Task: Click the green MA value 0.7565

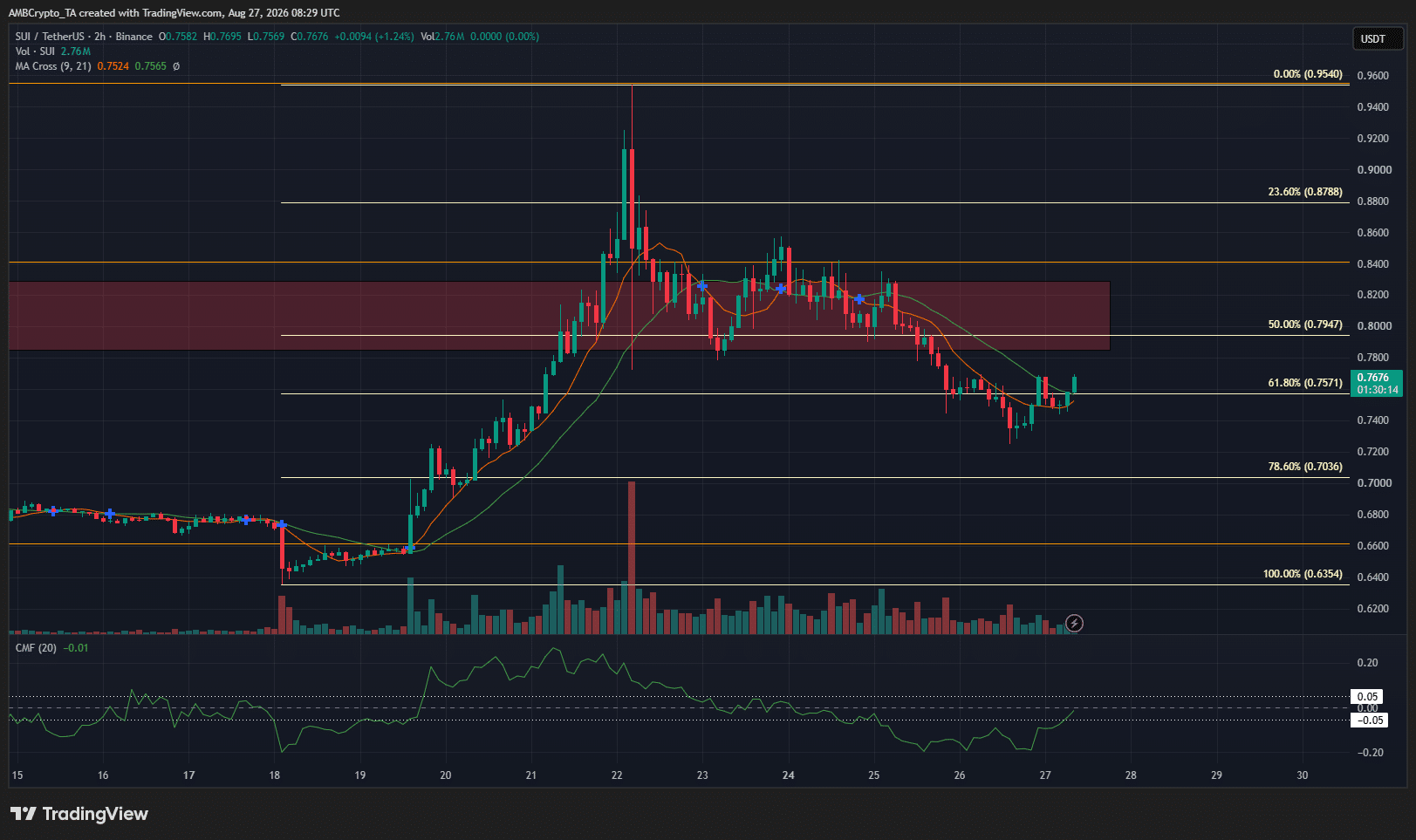Action: [150, 66]
